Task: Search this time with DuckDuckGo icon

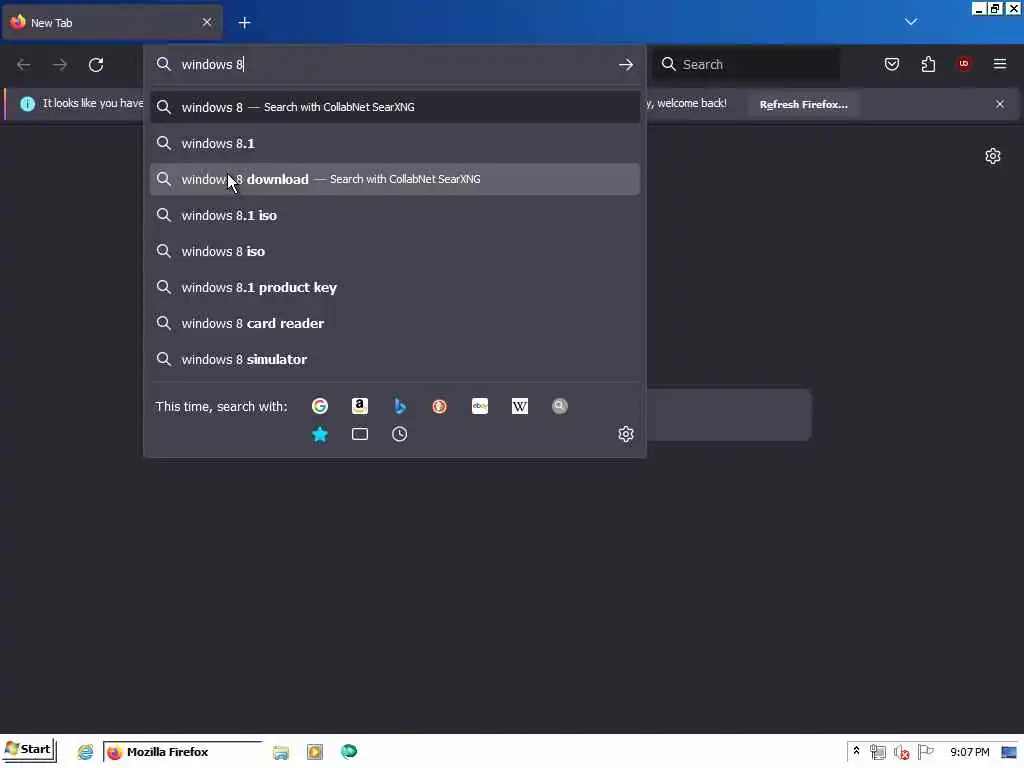Action: tap(440, 406)
